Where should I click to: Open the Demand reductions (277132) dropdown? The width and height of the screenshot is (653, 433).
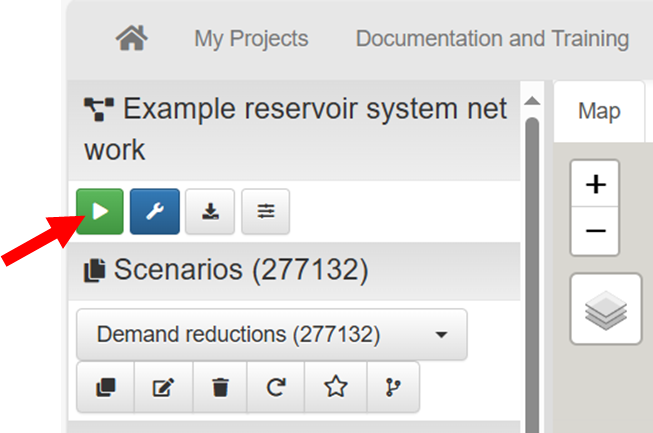pos(271,334)
